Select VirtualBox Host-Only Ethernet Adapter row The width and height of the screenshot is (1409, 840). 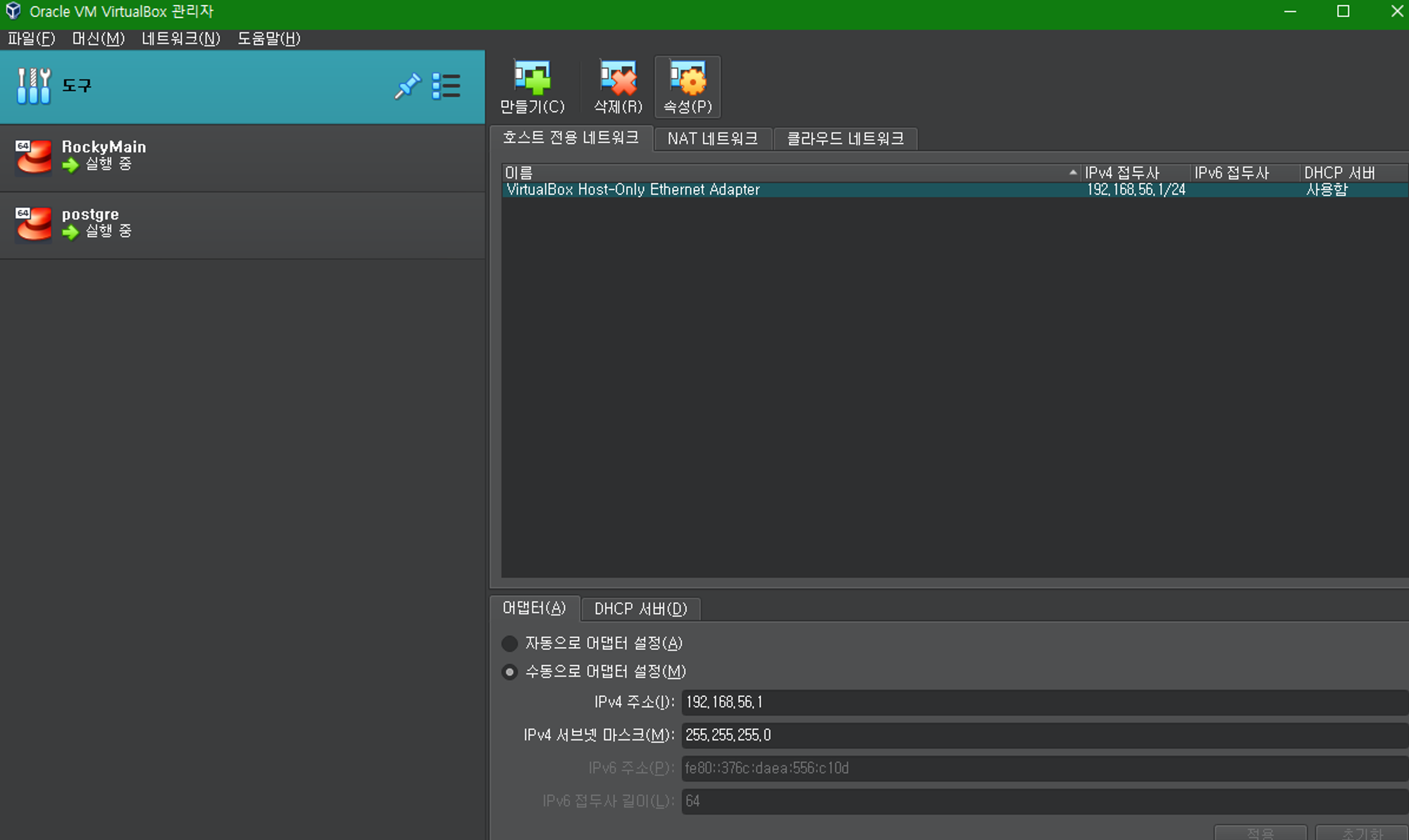point(955,189)
